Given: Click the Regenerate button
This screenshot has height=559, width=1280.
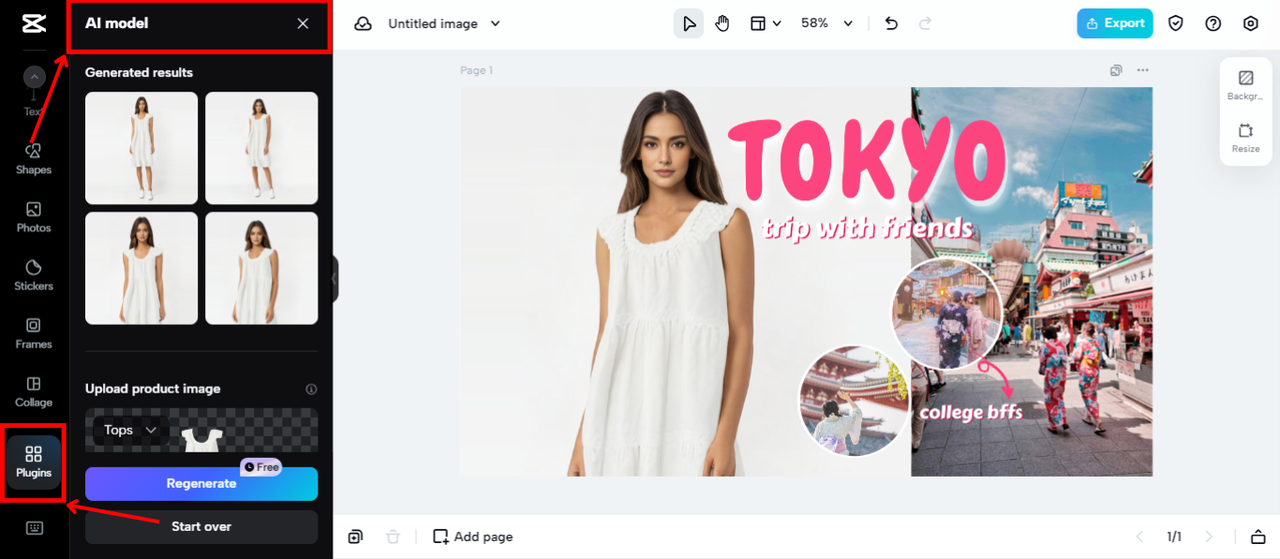Looking at the screenshot, I should click(201, 484).
